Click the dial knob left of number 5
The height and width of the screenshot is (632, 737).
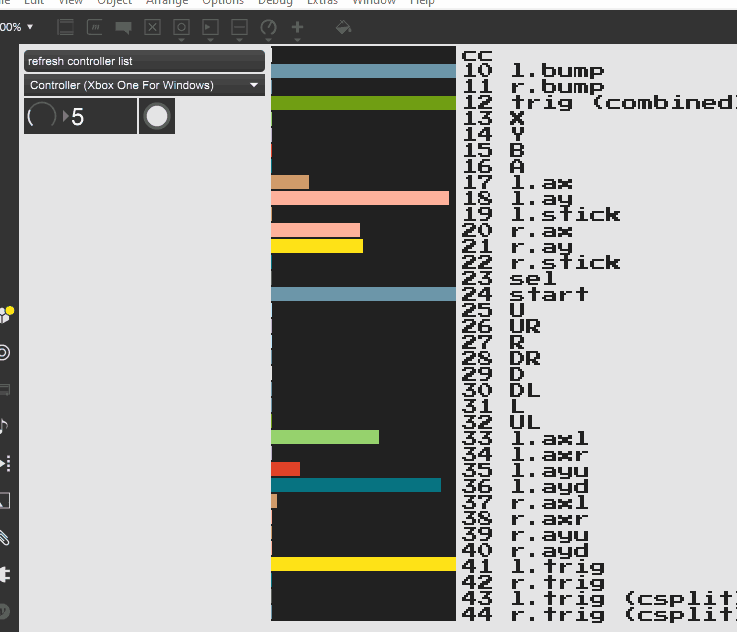42,116
